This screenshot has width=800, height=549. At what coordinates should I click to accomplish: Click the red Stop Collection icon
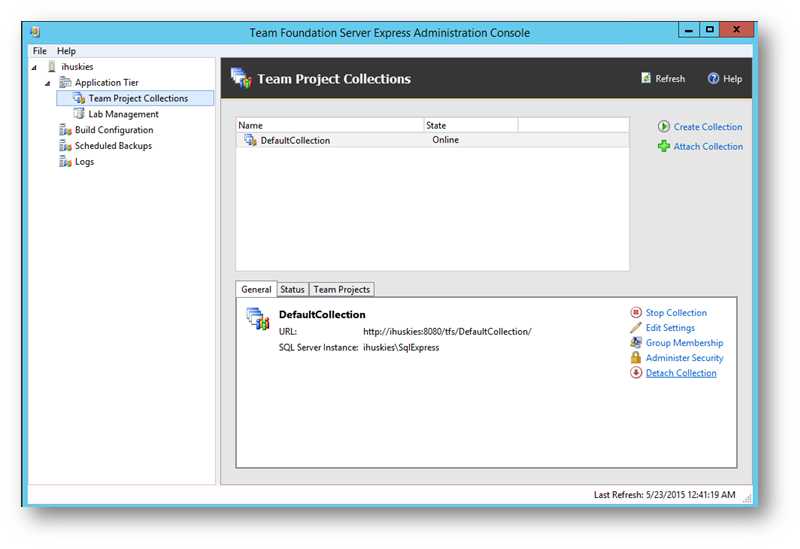[x=636, y=312]
